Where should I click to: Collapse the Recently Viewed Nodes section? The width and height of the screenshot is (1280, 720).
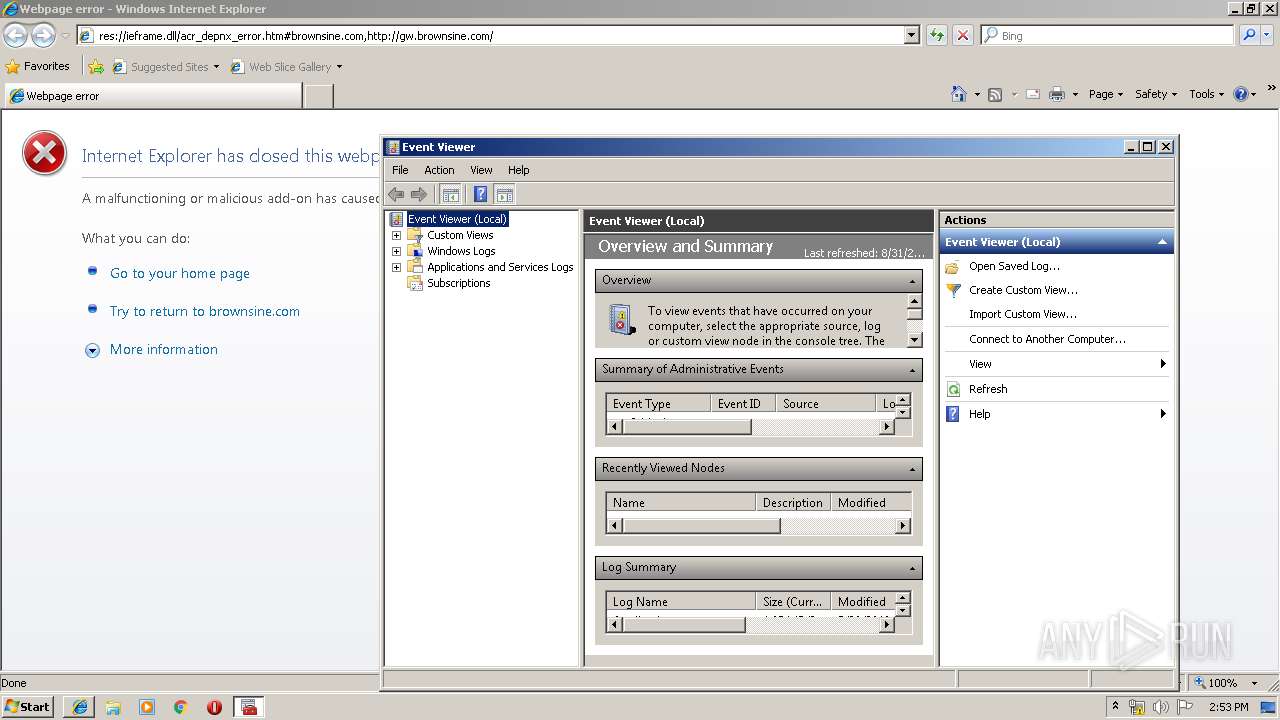click(x=912, y=469)
